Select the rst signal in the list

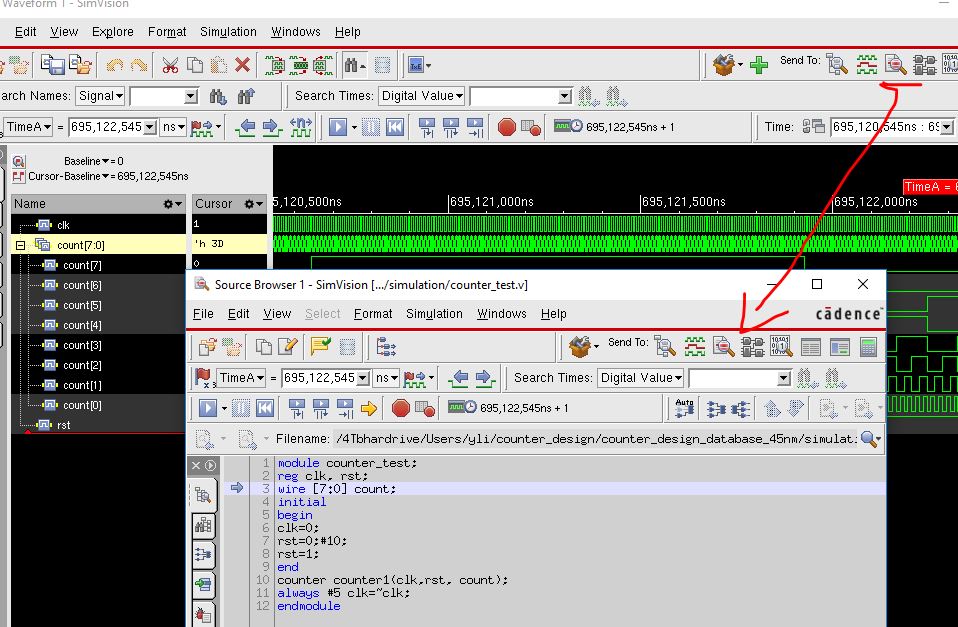63,425
